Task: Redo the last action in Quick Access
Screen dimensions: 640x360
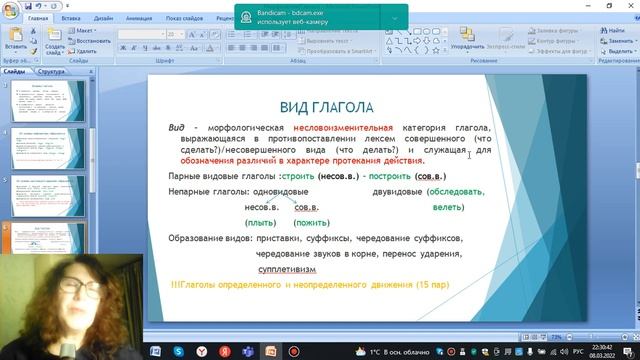Action: point(53,6)
